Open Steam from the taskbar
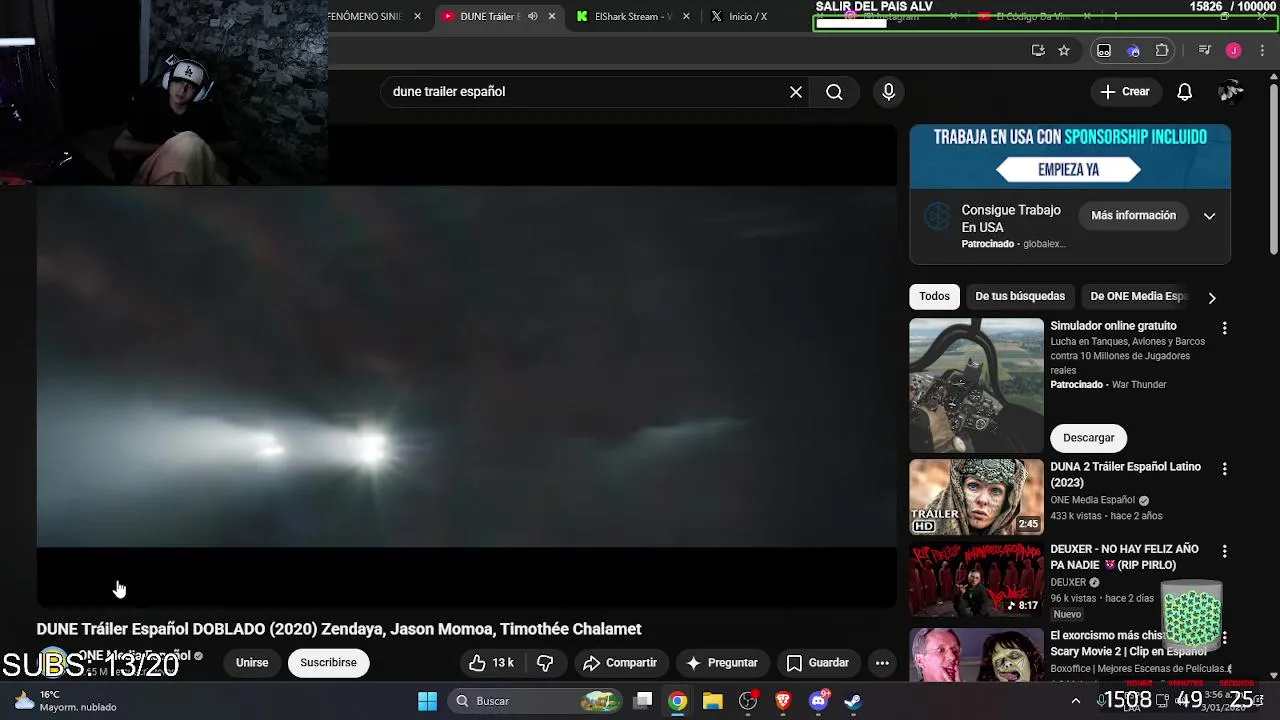The height and width of the screenshot is (720, 1280). click(x=853, y=701)
